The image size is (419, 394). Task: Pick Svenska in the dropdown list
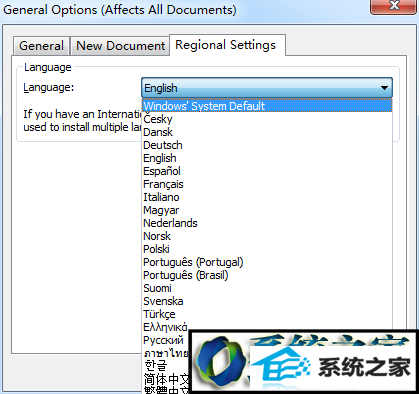[267, 301]
